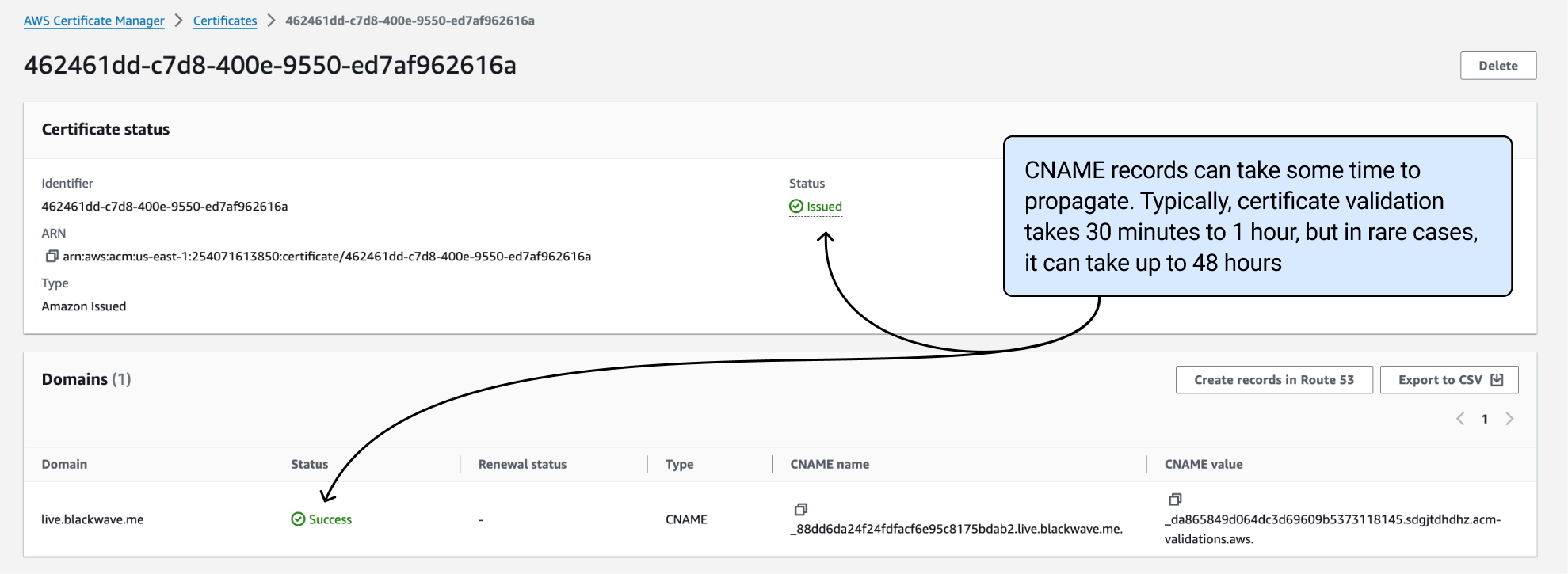Screen dimensions: 1568x574
Task: Click the Renewal status column header
Action: tap(522, 464)
